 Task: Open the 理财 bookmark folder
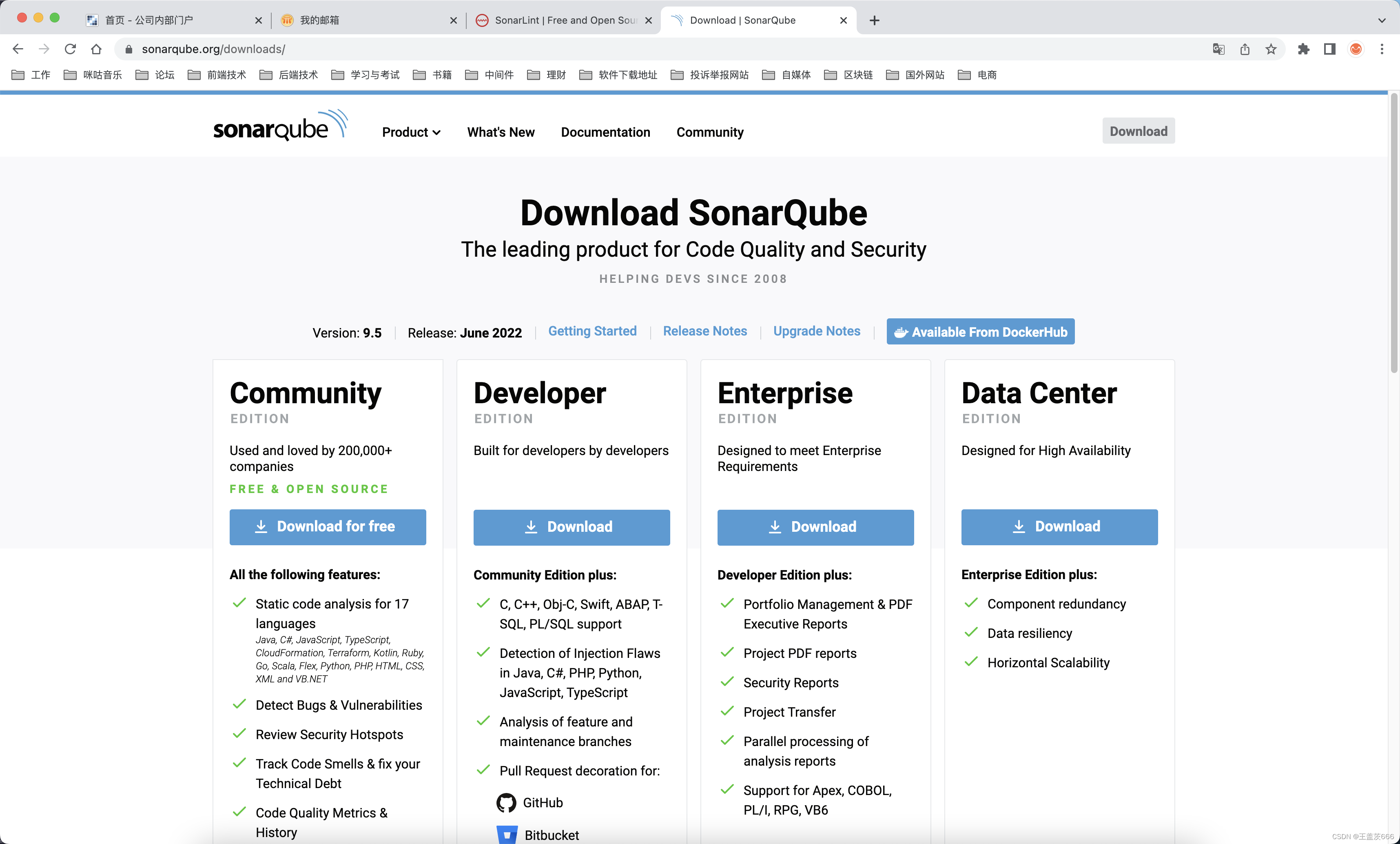pyautogui.click(x=547, y=74)
